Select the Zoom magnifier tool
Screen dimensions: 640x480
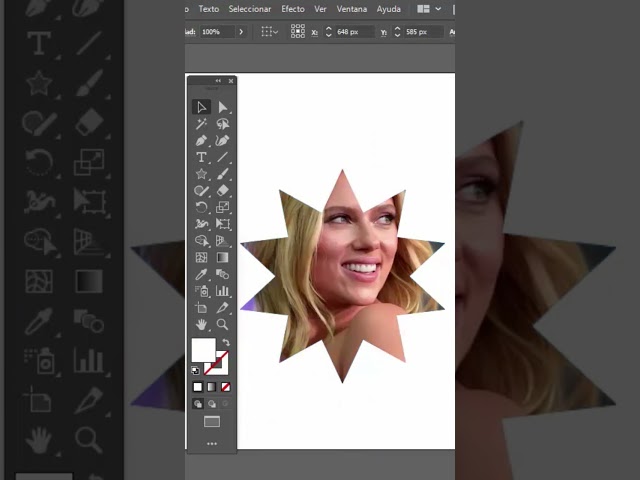pyautogui.click(x=222, y=324)
